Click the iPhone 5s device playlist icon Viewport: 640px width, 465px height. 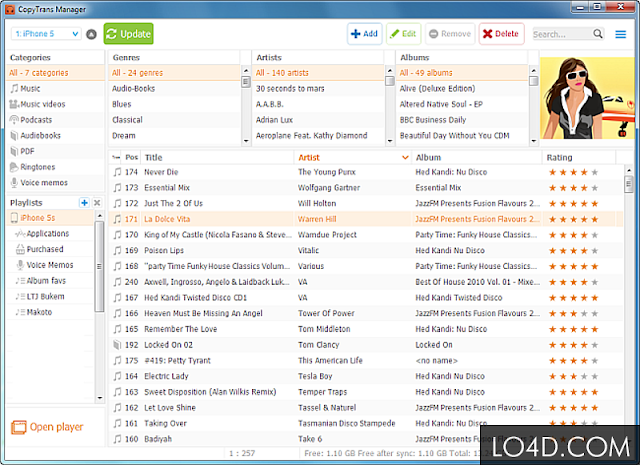[x=14, y=218]
